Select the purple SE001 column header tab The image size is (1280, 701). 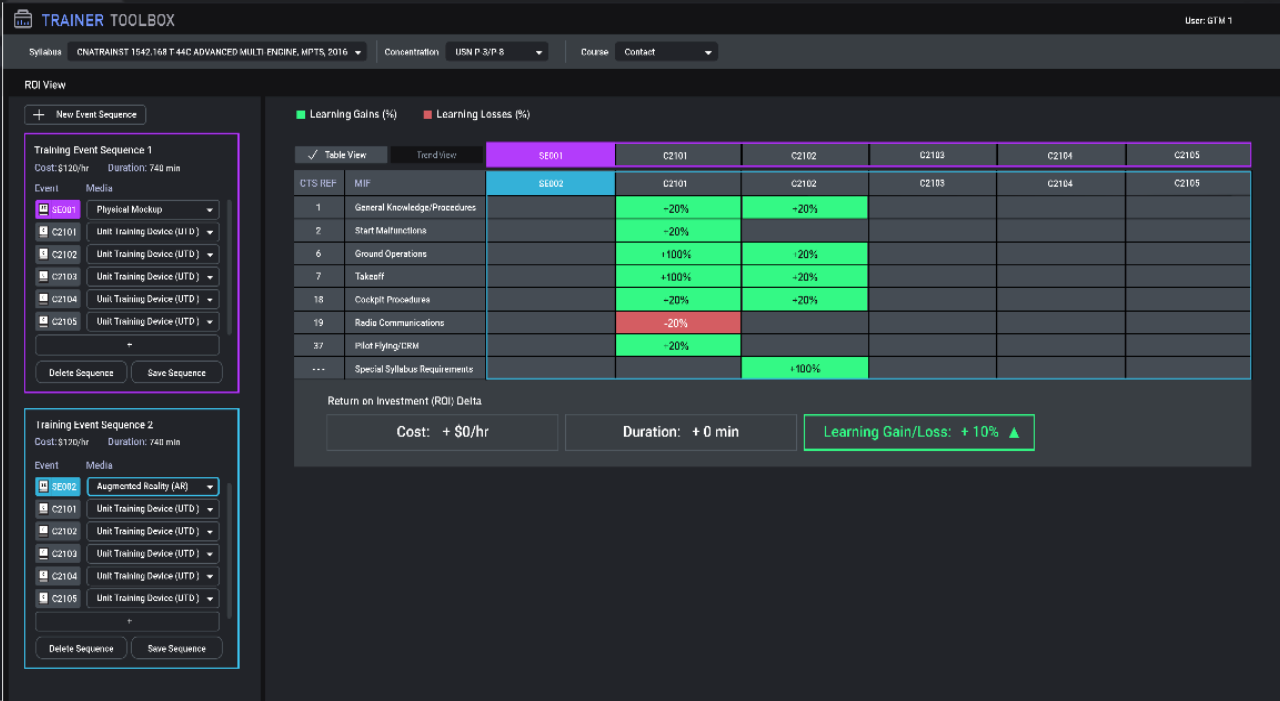(x=550, y=155)
